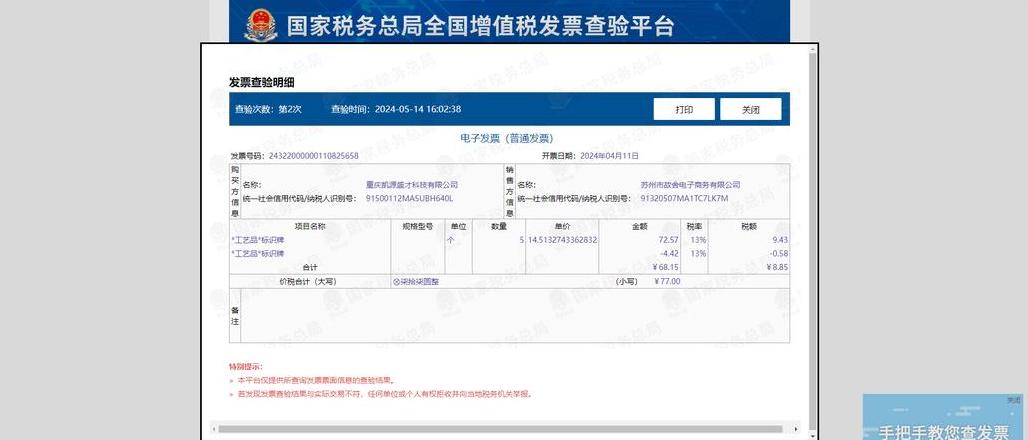Select the 13% tax rate in first row

pos(698,240)
